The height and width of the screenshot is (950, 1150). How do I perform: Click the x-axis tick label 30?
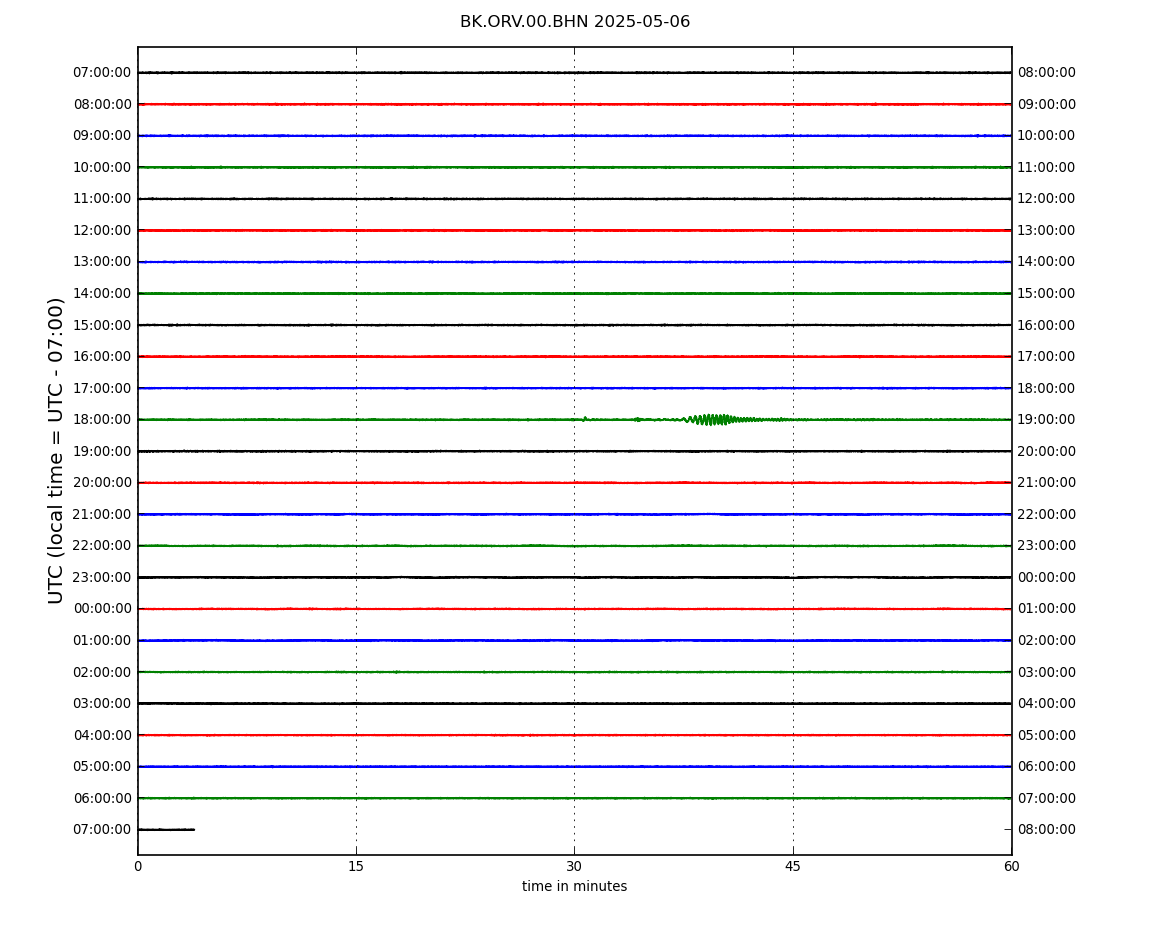click(x=574, y=866)
